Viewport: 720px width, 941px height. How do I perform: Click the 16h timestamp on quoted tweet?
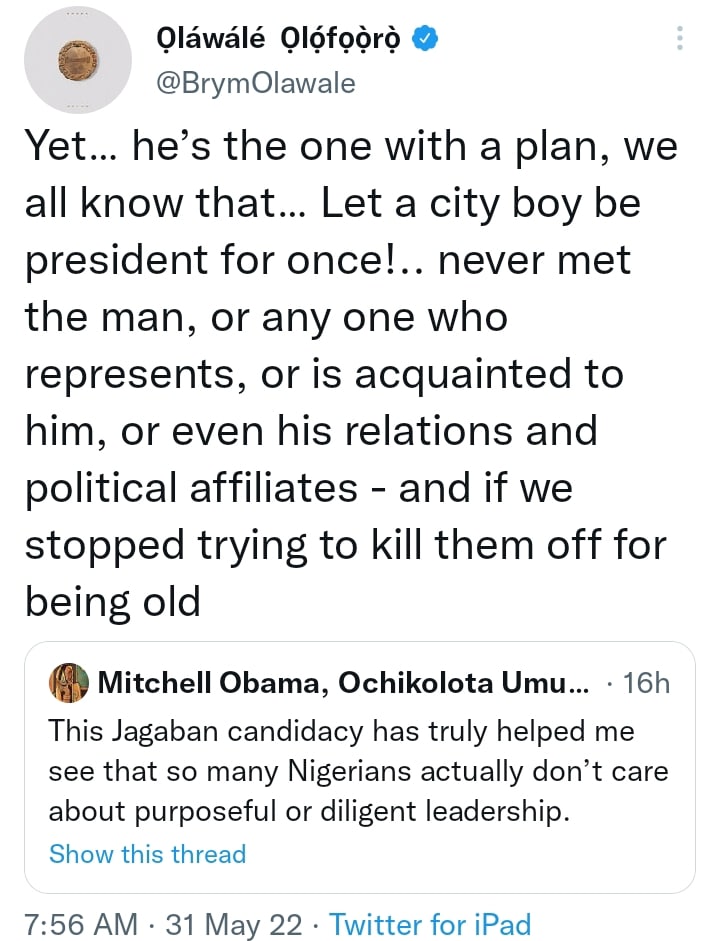(x=646, y=683)
